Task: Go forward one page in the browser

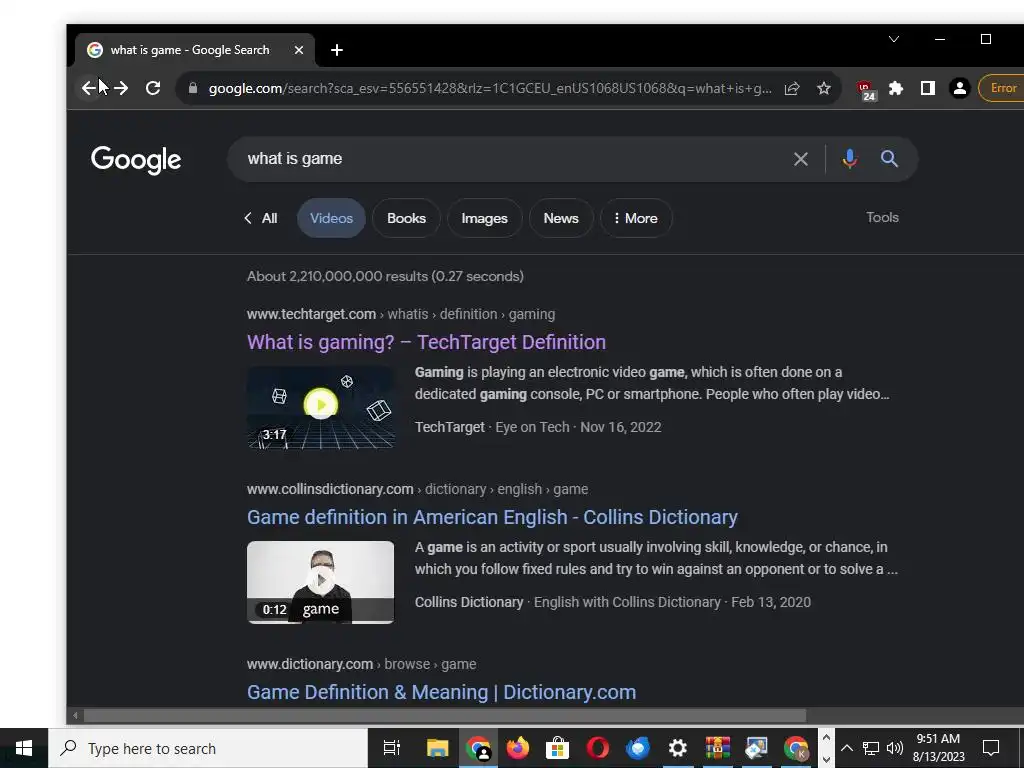Action: [121, 88]
